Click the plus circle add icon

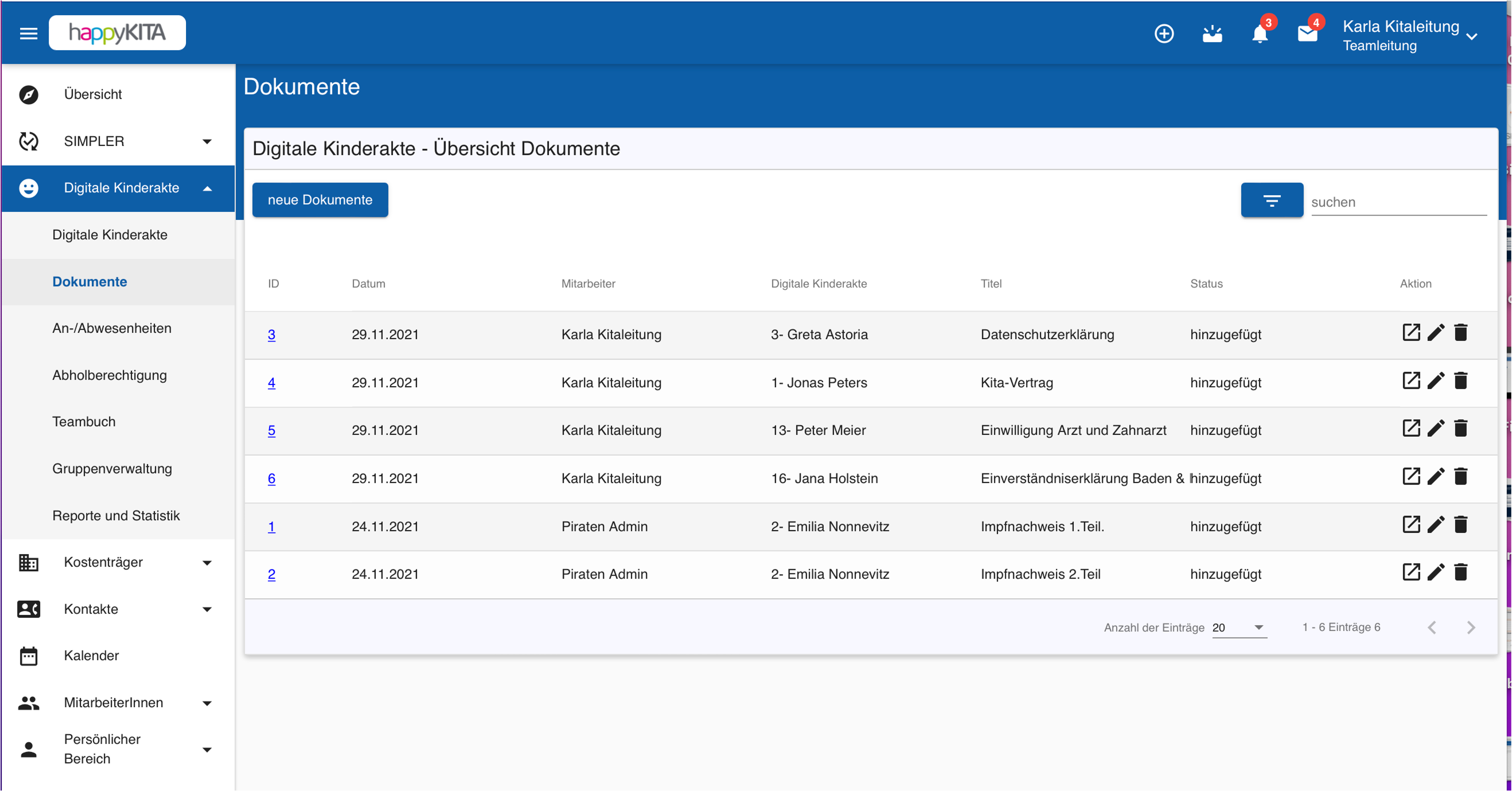(1164, 33)
